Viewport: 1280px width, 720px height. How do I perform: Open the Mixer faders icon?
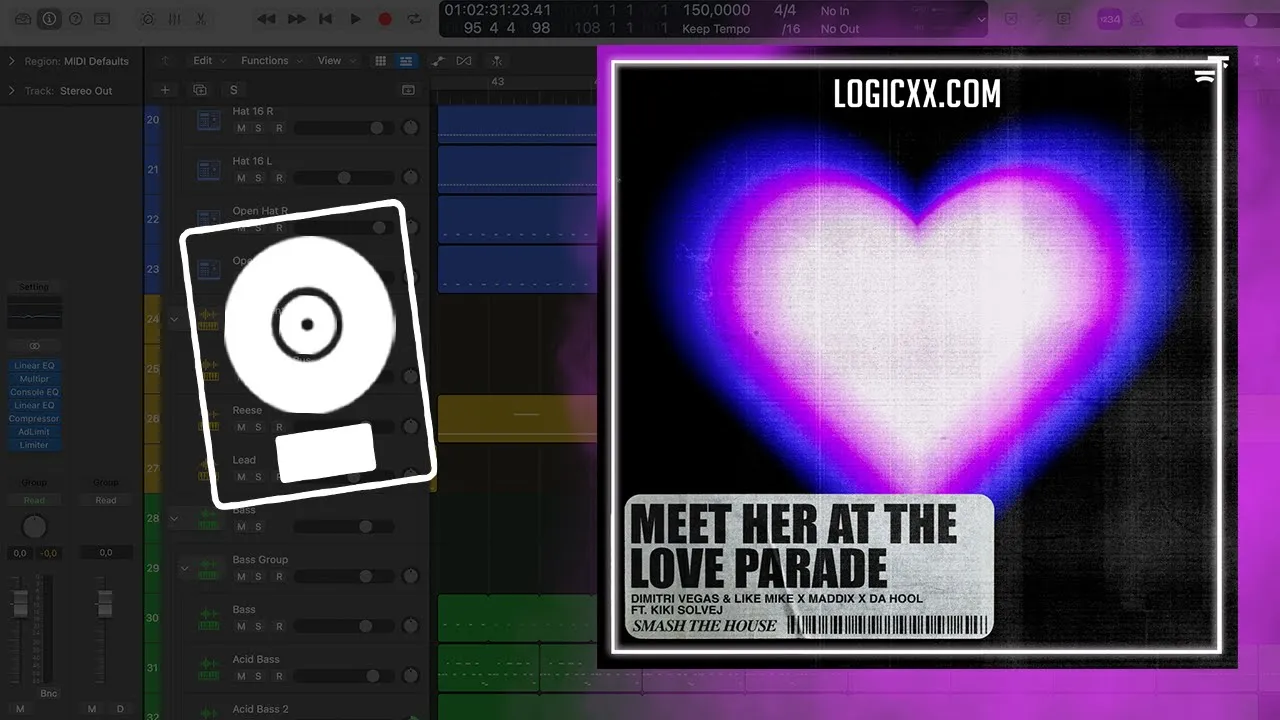pos(175,19)
